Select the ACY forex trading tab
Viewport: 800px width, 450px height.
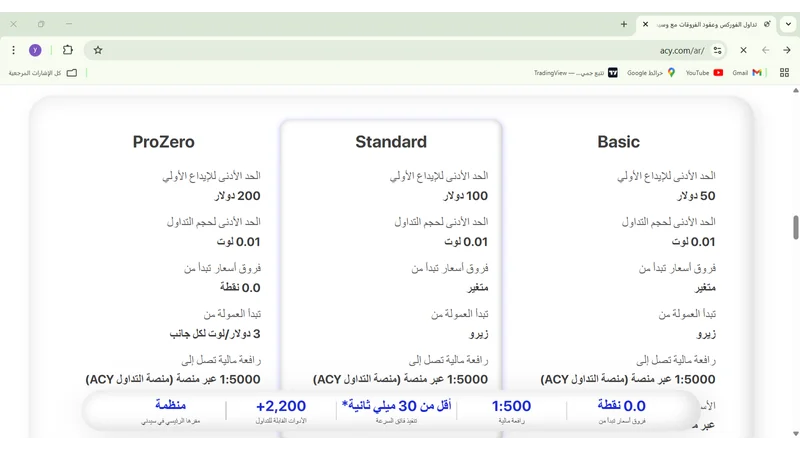click(x=707, y=24)
